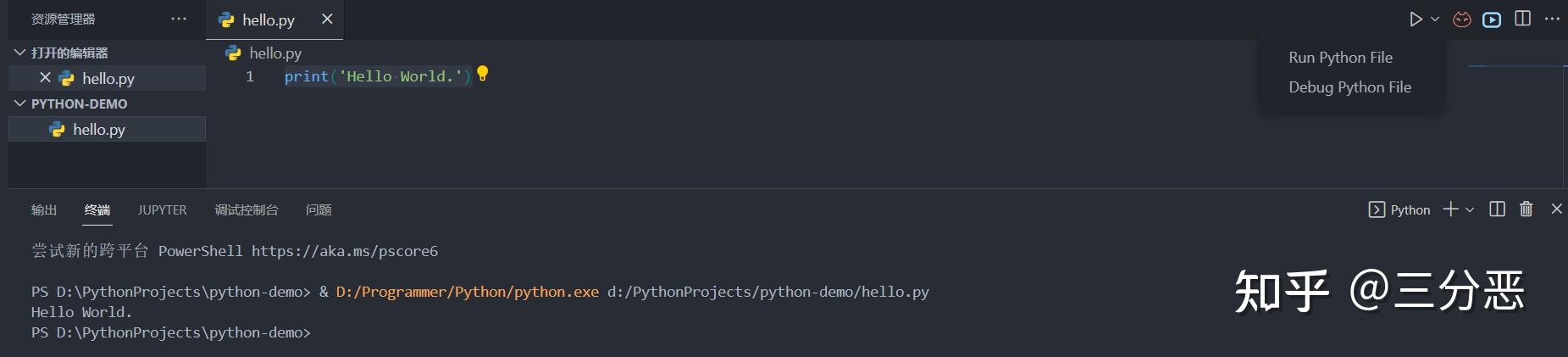Screen dimensions: 1568x357
Task: Click the Run Python File play icon
Action: (1416, 19)
